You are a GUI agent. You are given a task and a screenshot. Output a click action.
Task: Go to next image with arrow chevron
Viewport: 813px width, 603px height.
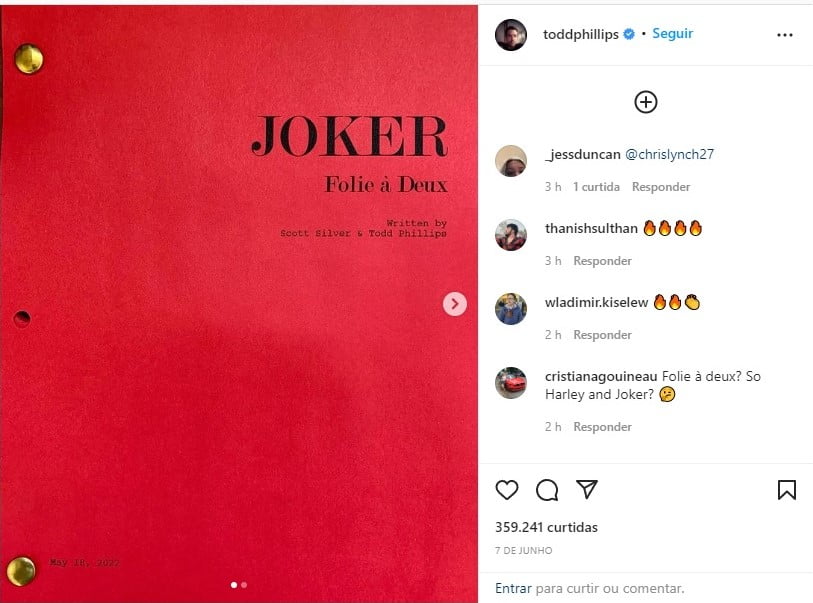[x=455, y=304]
